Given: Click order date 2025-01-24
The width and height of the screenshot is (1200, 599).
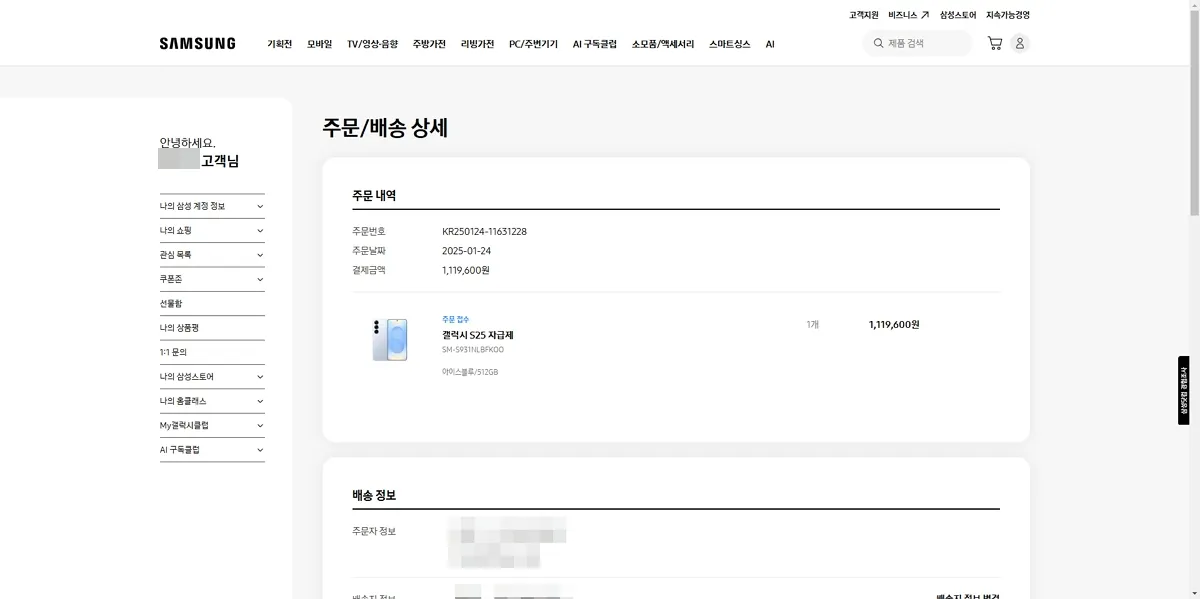Looking at the screenshot, I should click(466, 251).
